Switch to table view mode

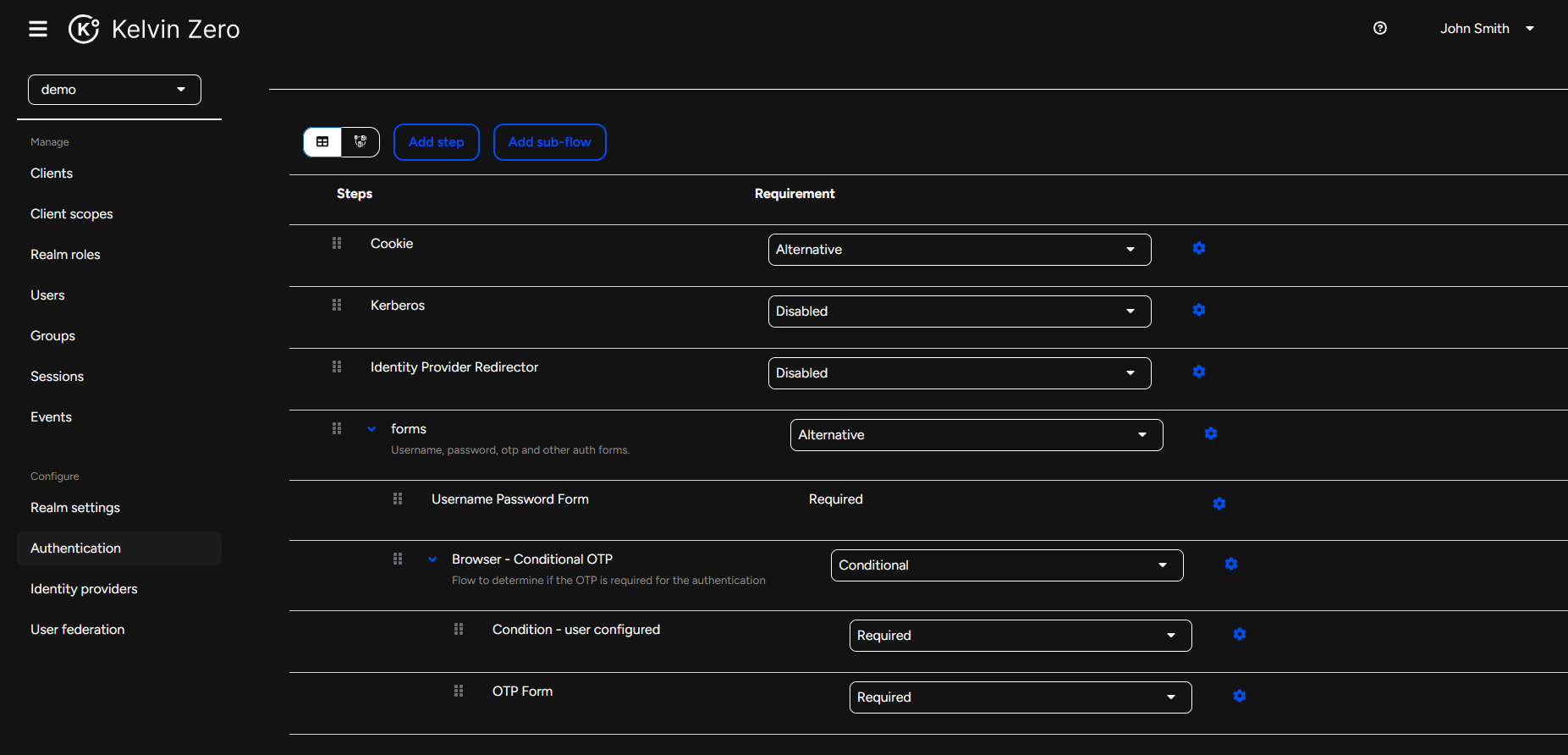[x=322, y=142]
